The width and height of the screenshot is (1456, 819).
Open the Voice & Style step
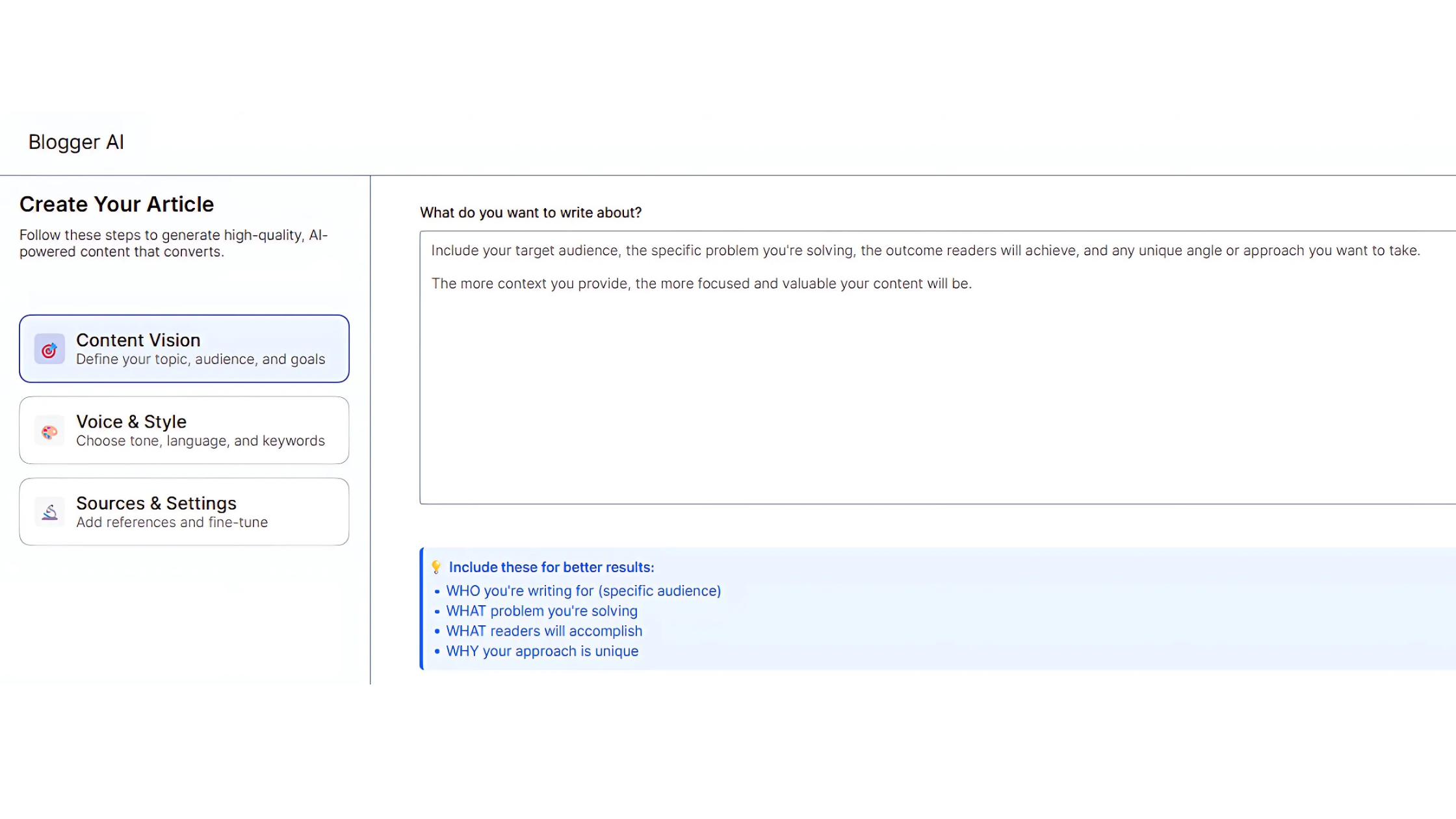click(x=184, y=430)
